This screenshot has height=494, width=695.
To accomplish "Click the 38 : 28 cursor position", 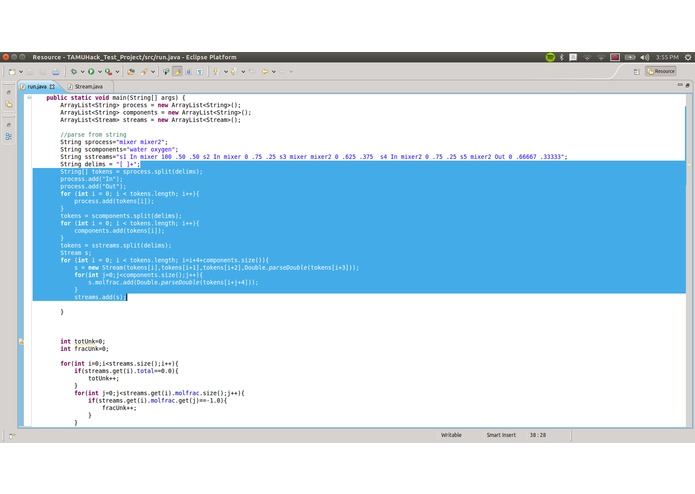I will click(538, 435).
